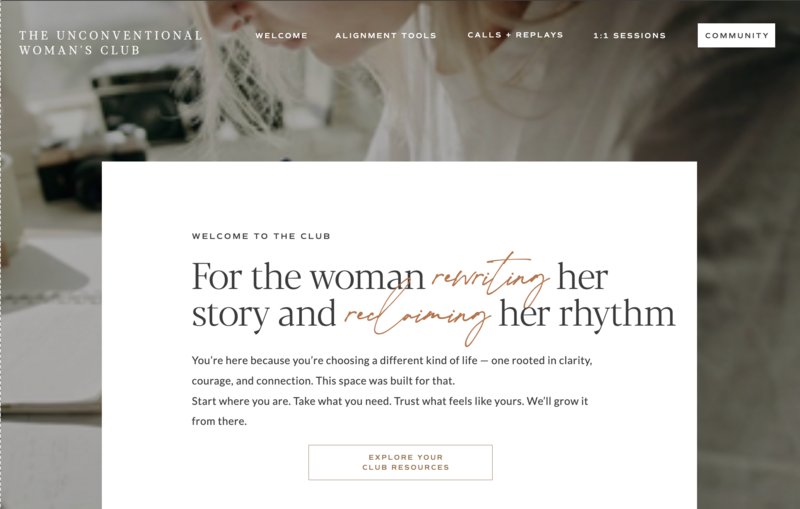Click the word 'story' in the headline
This screenshot has width=800, height=509.
[x=230, y=315]
